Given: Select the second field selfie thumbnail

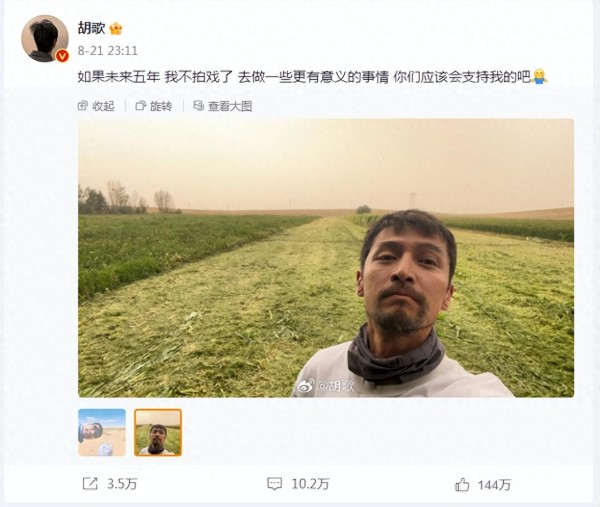Looking at the screenshot, I should (x=158, y=432).
